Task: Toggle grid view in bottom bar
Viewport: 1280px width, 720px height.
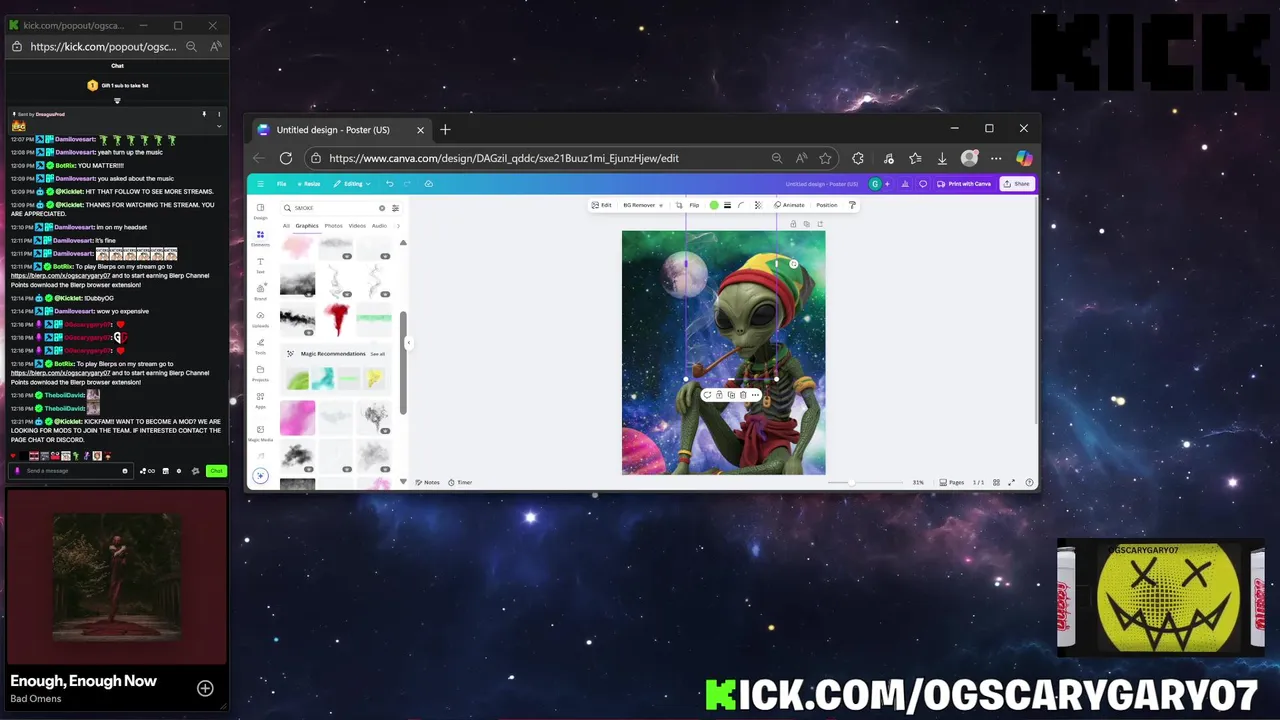Action: pyautogui.click(x=996, y=482)
